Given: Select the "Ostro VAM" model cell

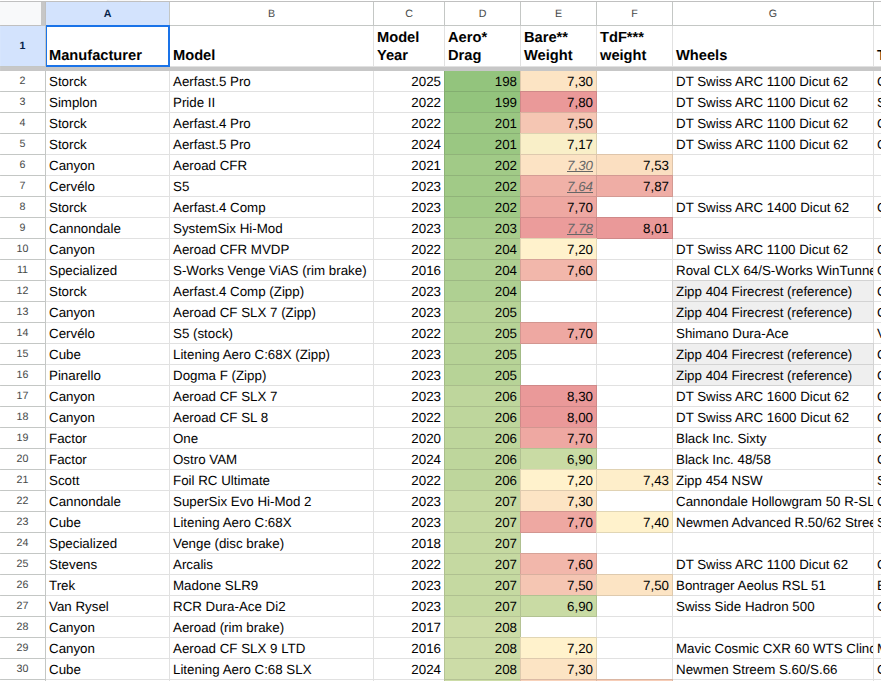Looking at the screenshot, I should click(x=271, y=459).
